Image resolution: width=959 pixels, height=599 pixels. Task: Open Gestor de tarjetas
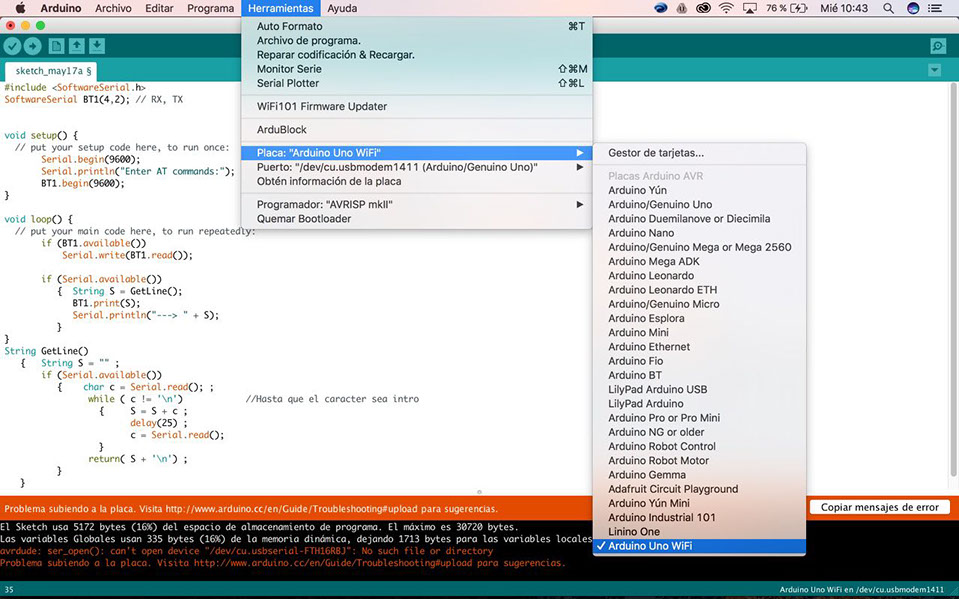pos(699,153)
